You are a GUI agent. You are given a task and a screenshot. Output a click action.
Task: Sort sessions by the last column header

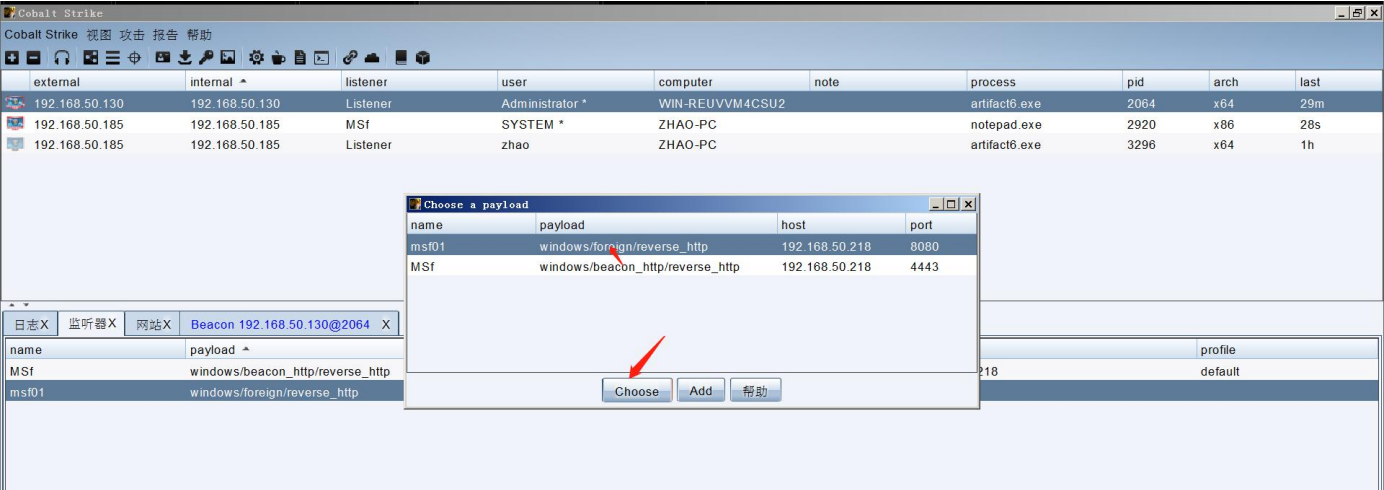click(1339, 82)
